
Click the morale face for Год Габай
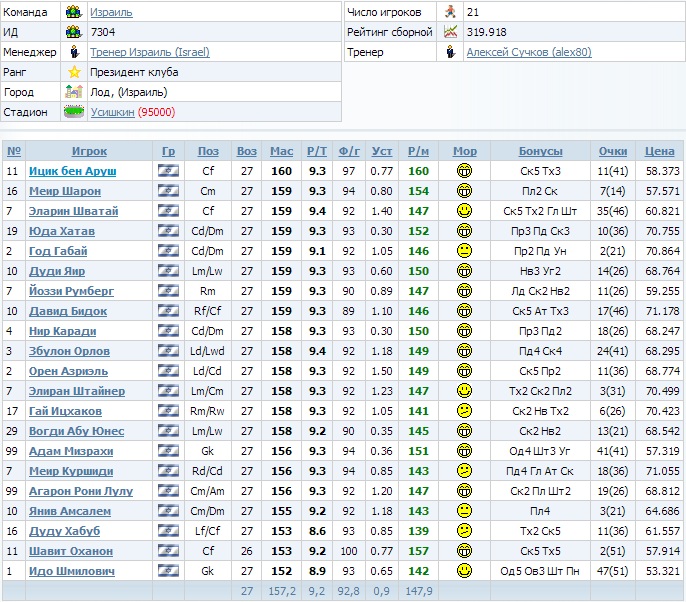pyautogui.click(x=464, y=251)
